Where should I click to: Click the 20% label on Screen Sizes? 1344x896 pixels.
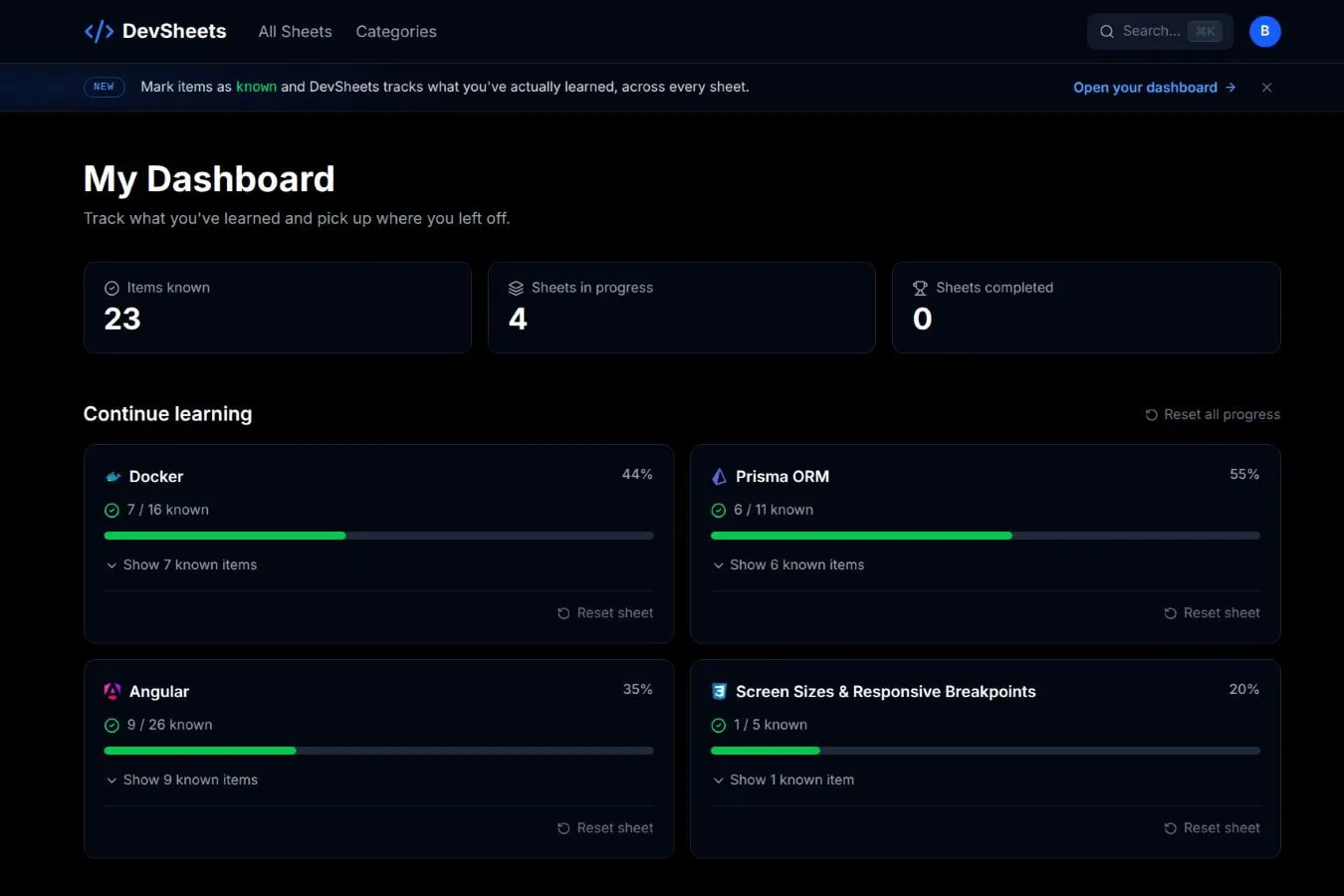[1244, 690]
